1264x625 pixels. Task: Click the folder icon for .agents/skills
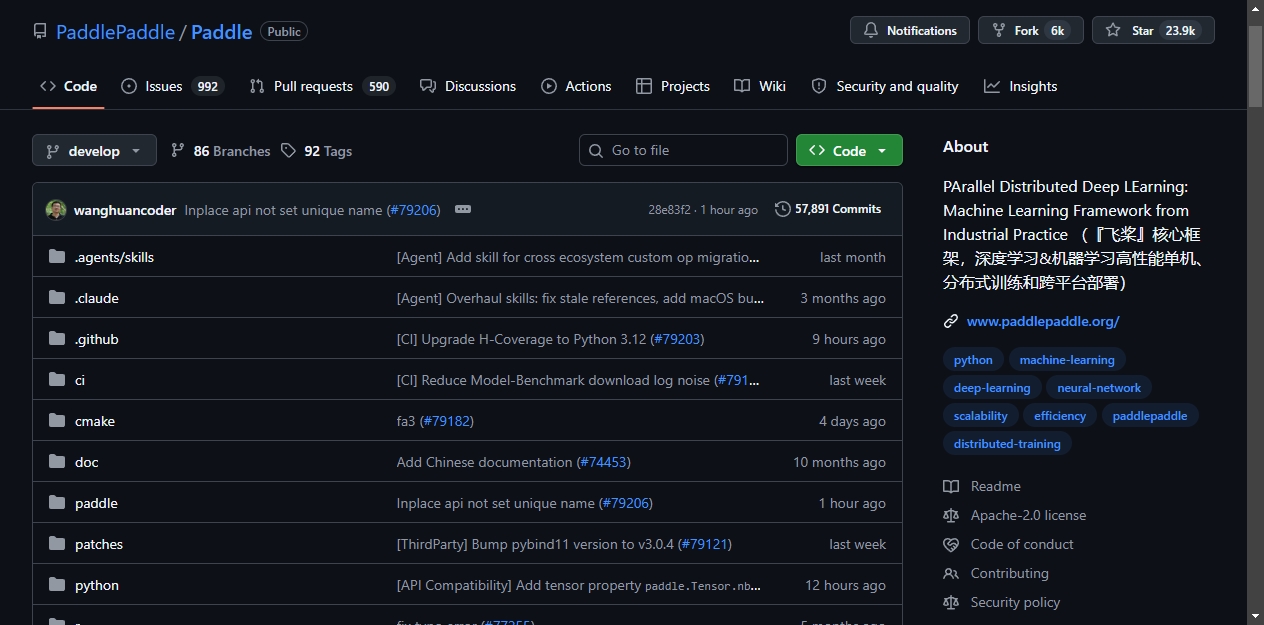[57, 257]
